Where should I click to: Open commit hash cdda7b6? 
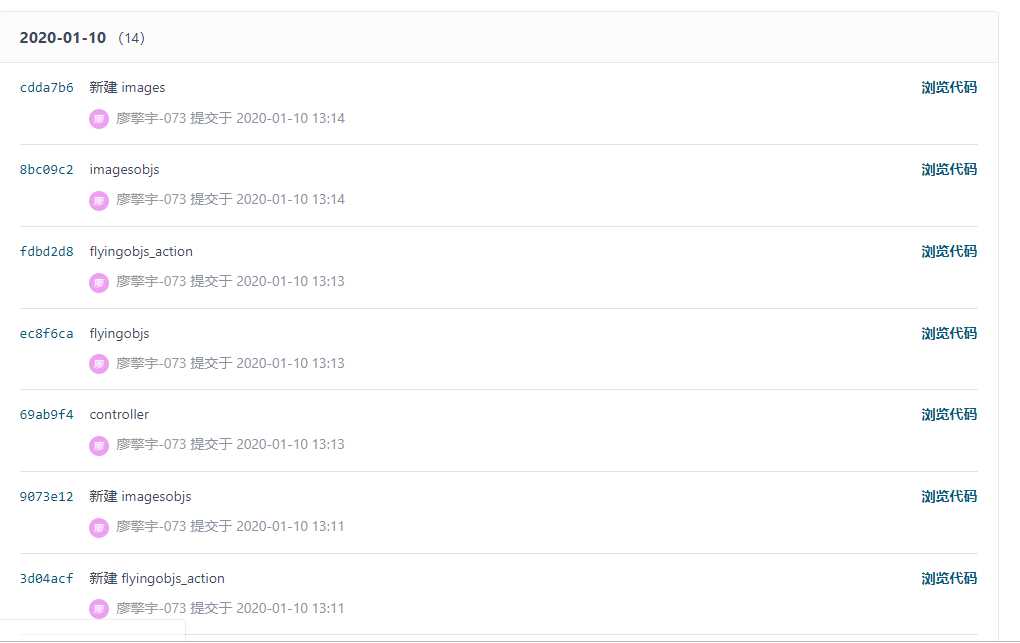46,88
